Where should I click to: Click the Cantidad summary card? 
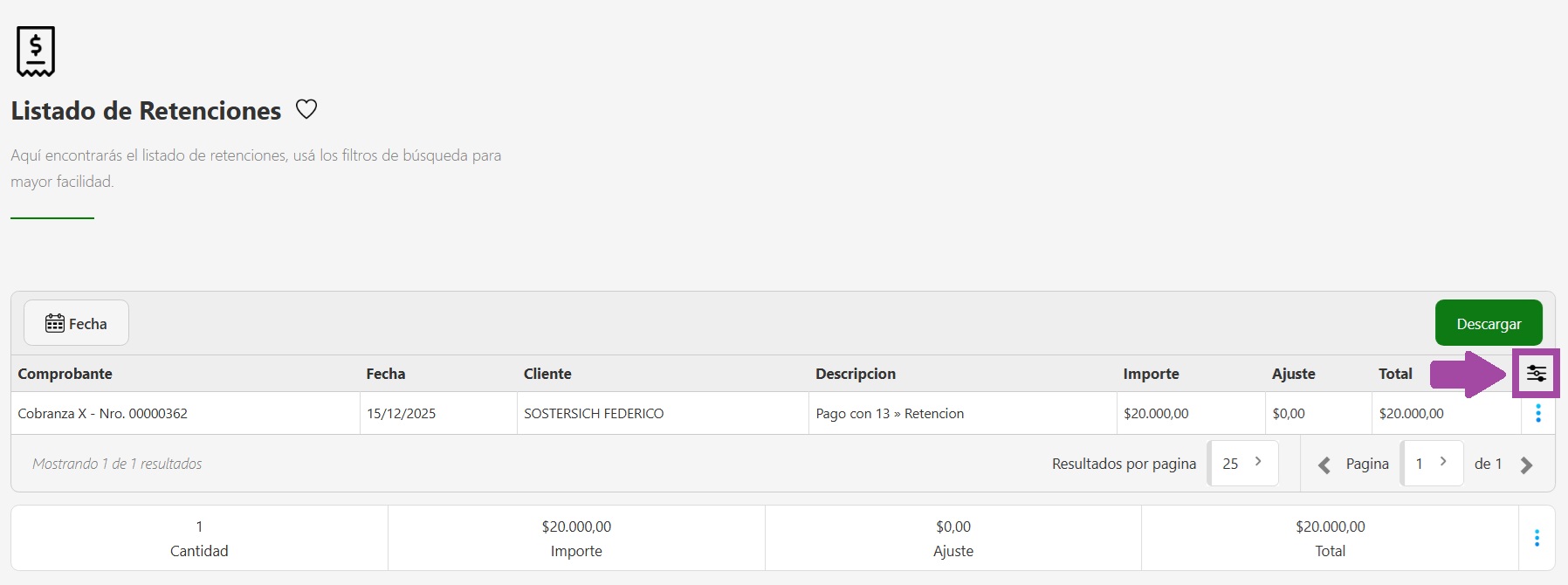199,538
